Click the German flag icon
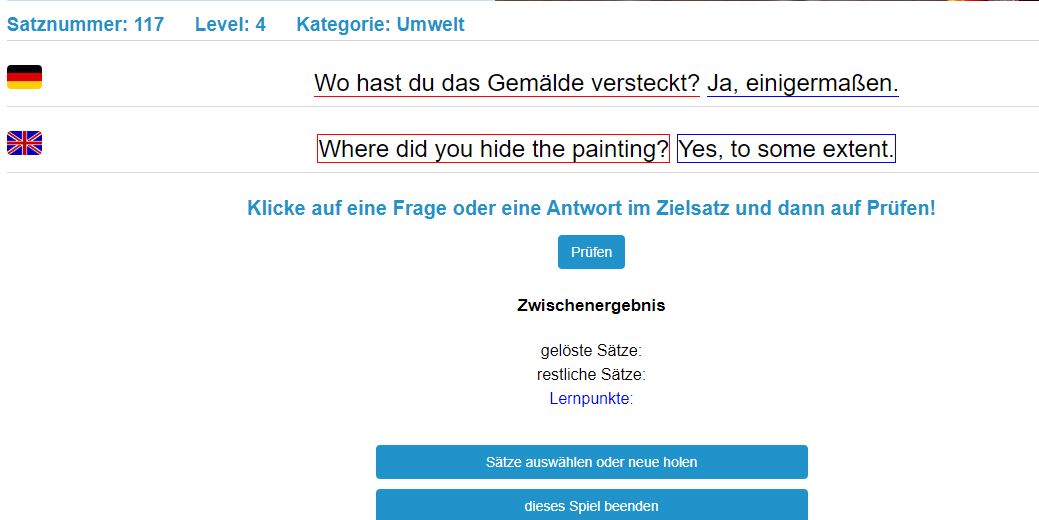The height and width of the screenshot is (520, 1039). tap(24, 77)
